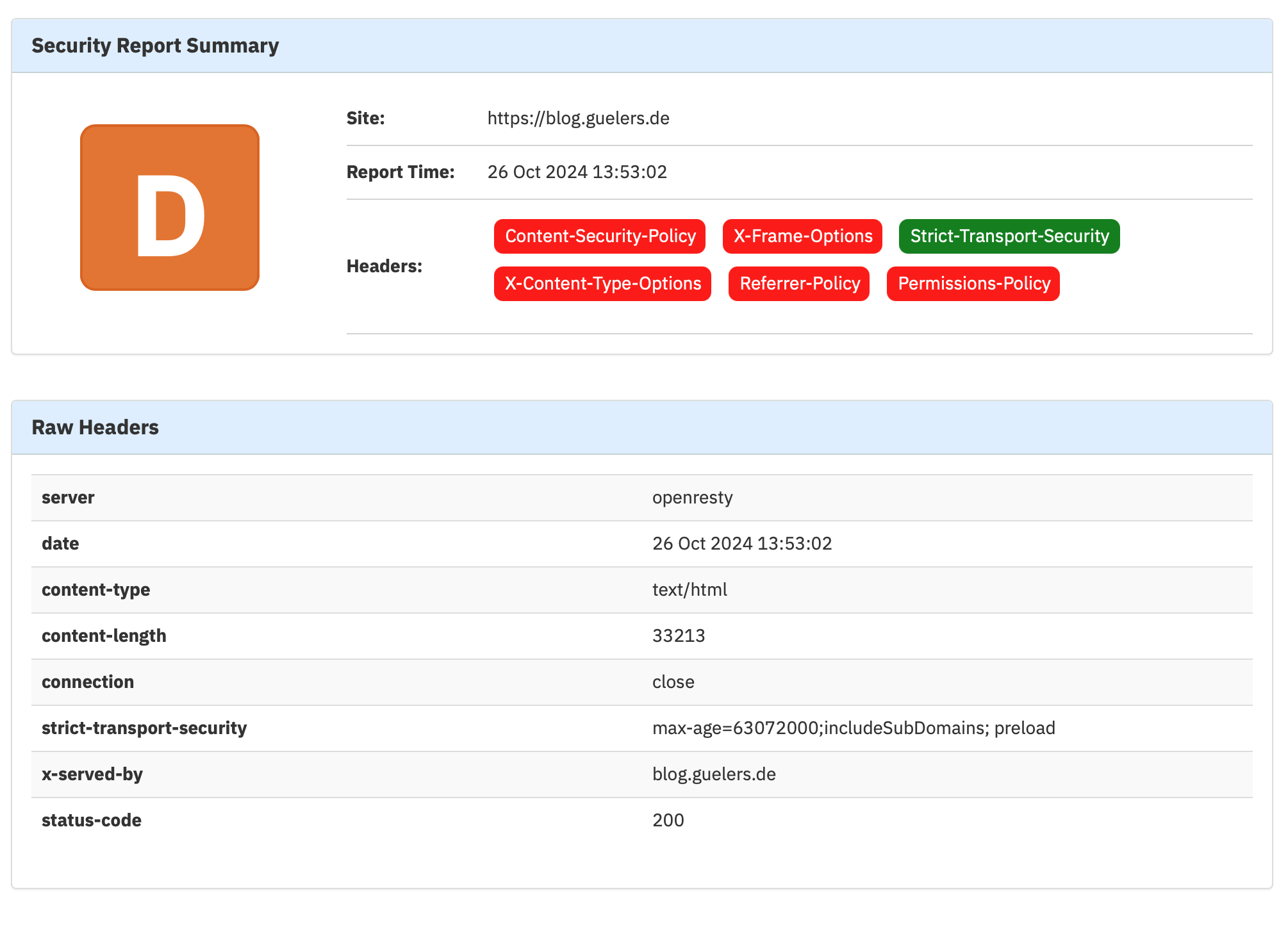Open the green Strict-Transport-Security badge
The width and height of the screenshot is (1288, 925).
pos(1009,236)
